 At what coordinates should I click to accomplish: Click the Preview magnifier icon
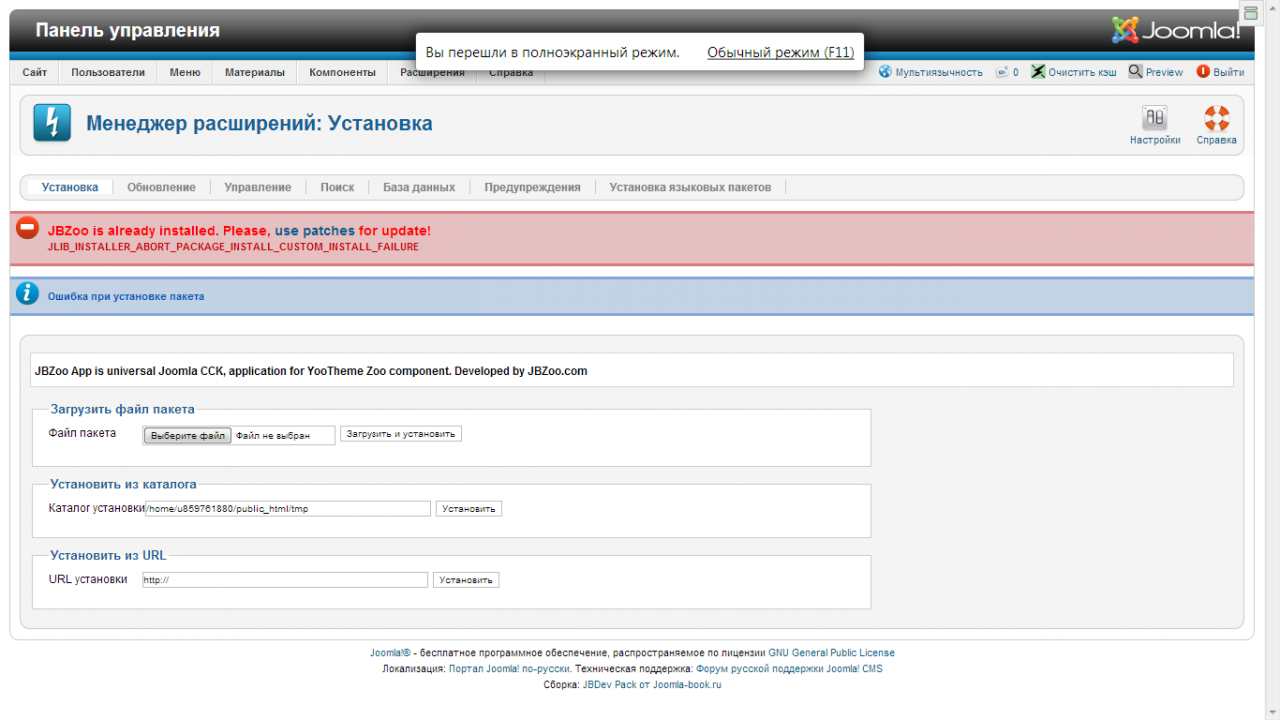[1135, 72]
